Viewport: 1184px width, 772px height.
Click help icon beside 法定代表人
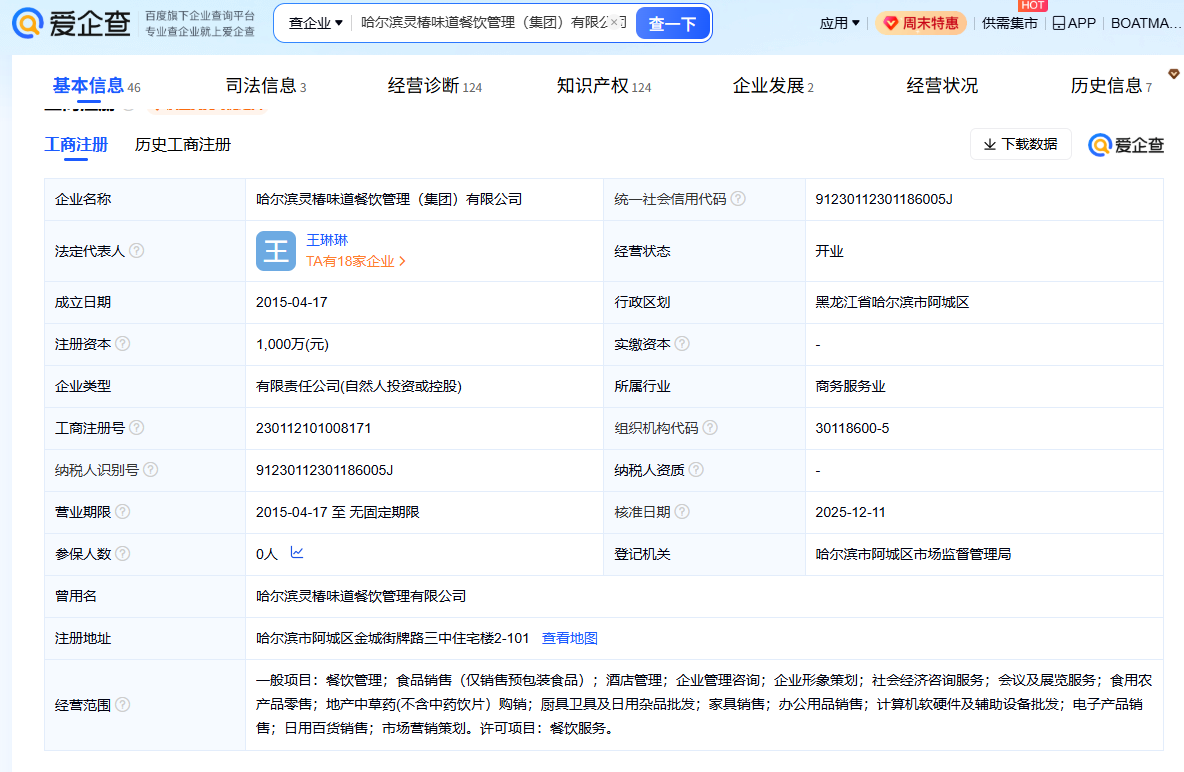coord(137,251)
